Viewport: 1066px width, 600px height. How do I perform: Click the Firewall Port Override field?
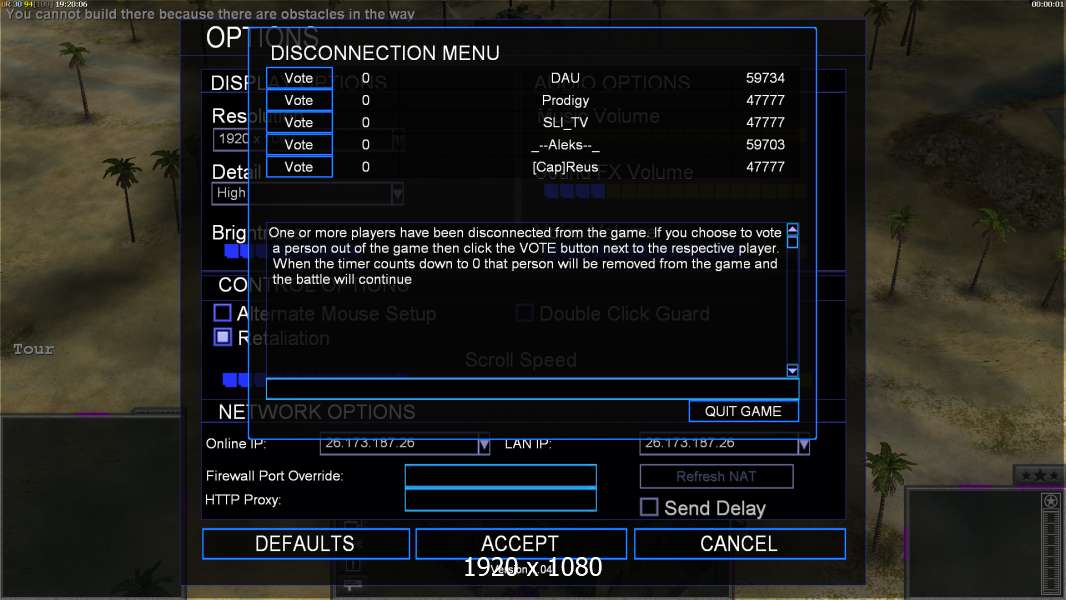click(500, 476)
